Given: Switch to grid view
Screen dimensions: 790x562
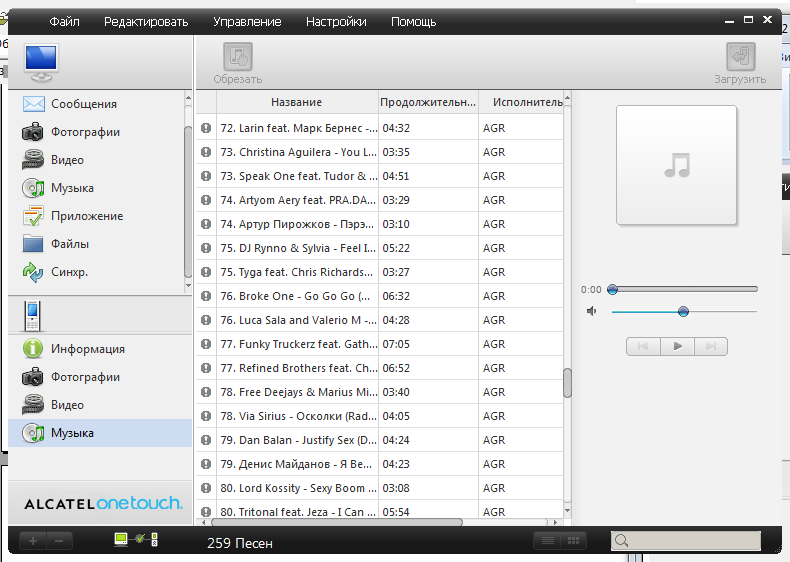Looking at the screenshot, I should 573,541.
